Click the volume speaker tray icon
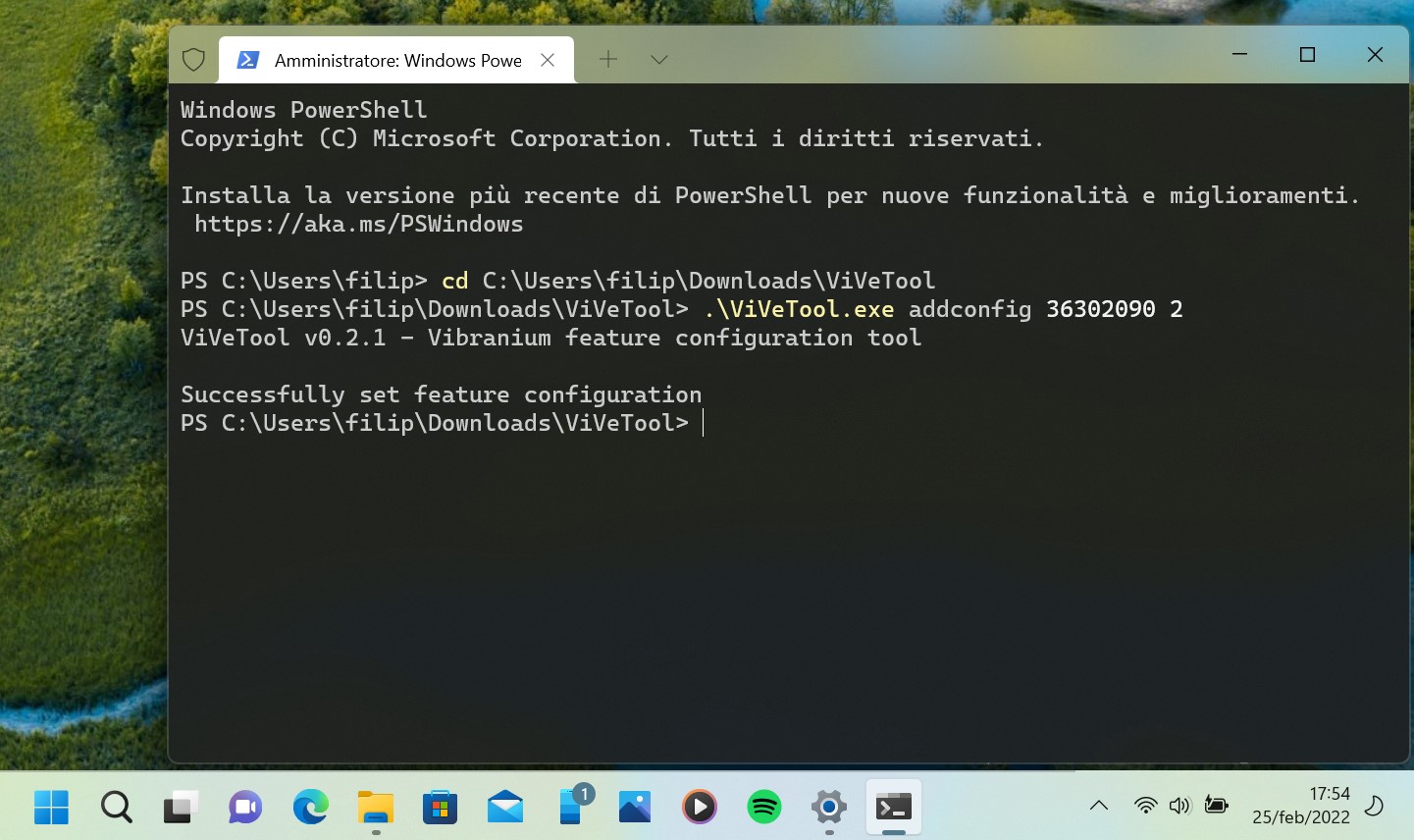This screenshot has width=1414, height=840. click(x=1179, y=806)
